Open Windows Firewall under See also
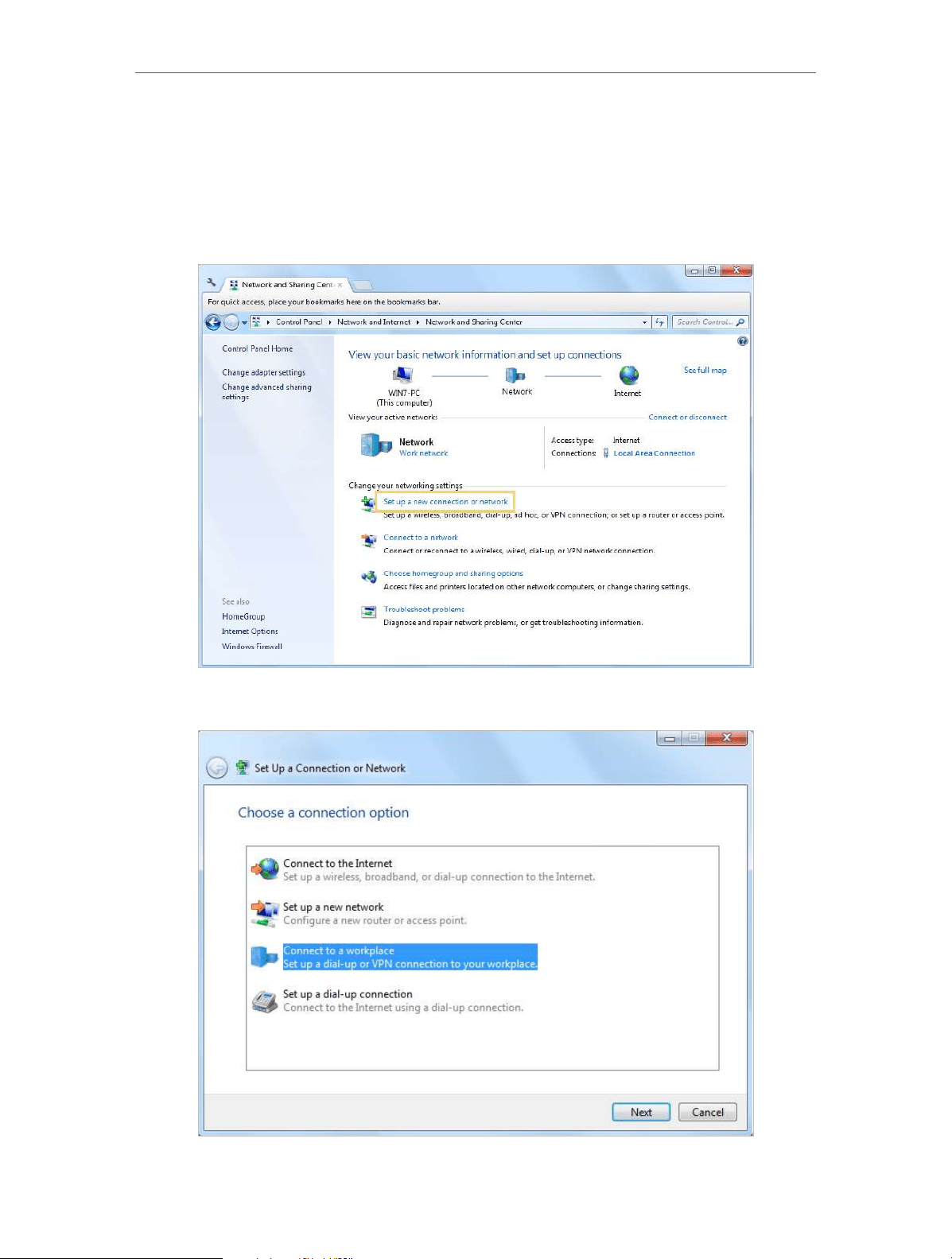This screenshot has width=952, height=1259. 252,647
